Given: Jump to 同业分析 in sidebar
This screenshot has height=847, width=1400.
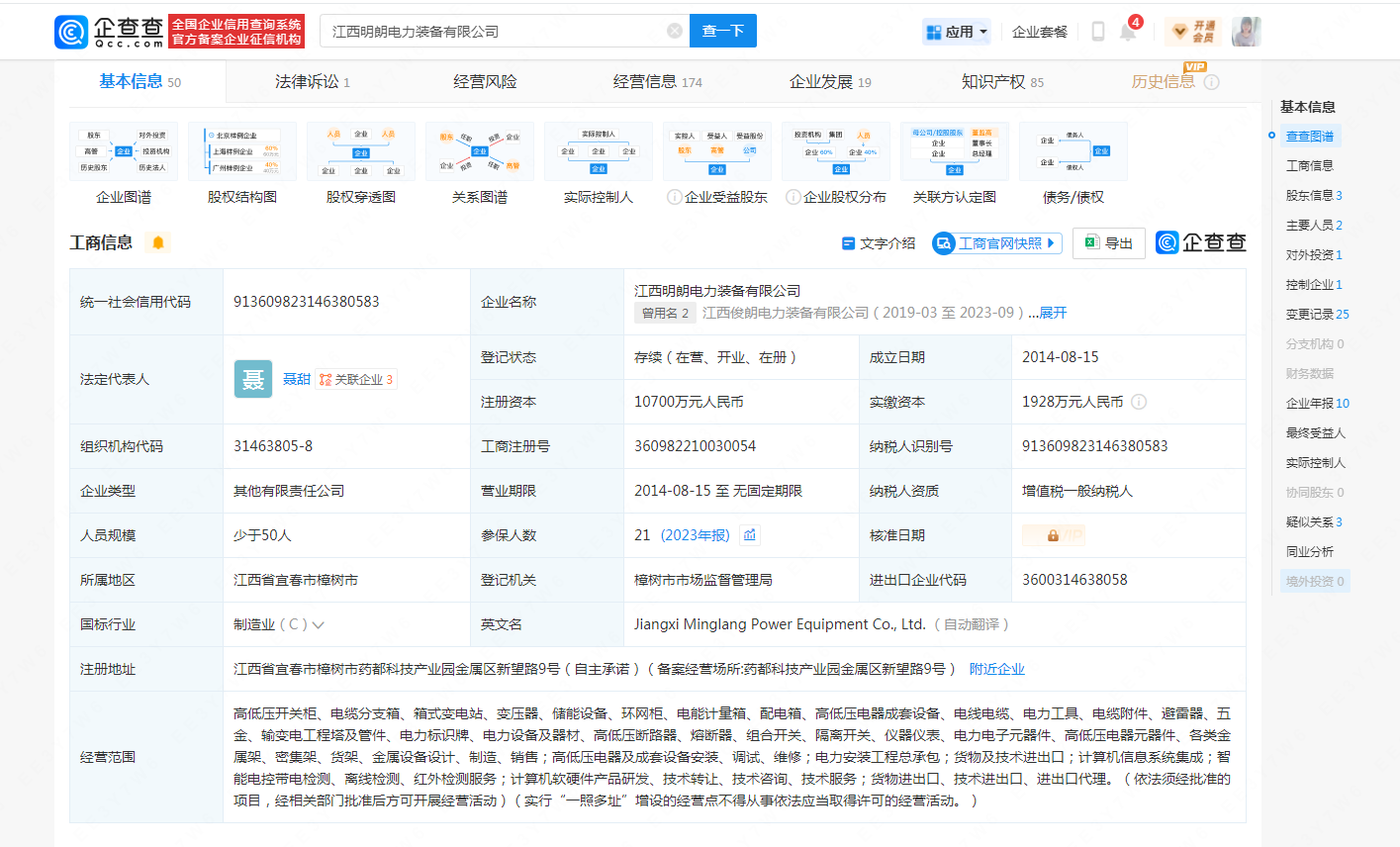Looking at the screenshot, I should tap(1310, 551).
